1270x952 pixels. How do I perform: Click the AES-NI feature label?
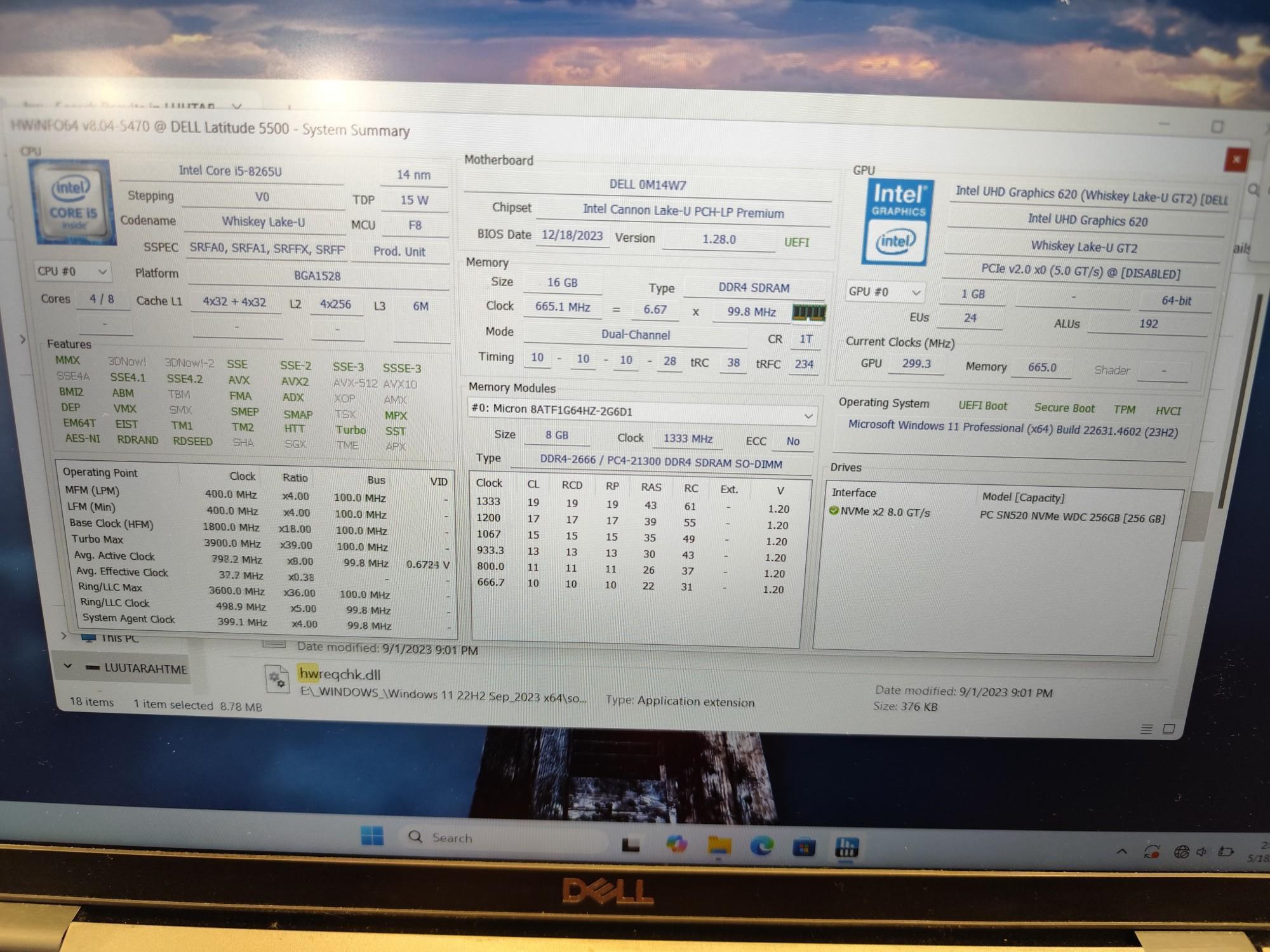pos(83,438)
